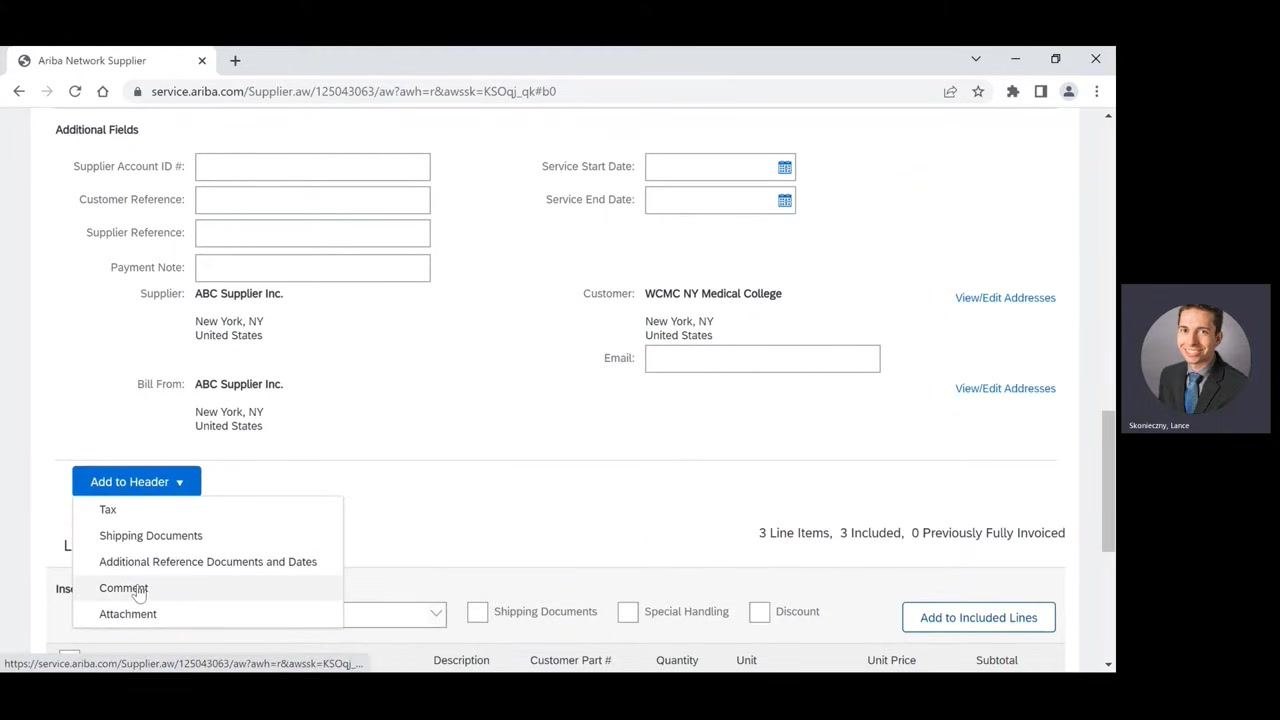The height and width of the screenshot is (720, 1280).
Task: Click into the Supplier Reference field
Action: 313,233
